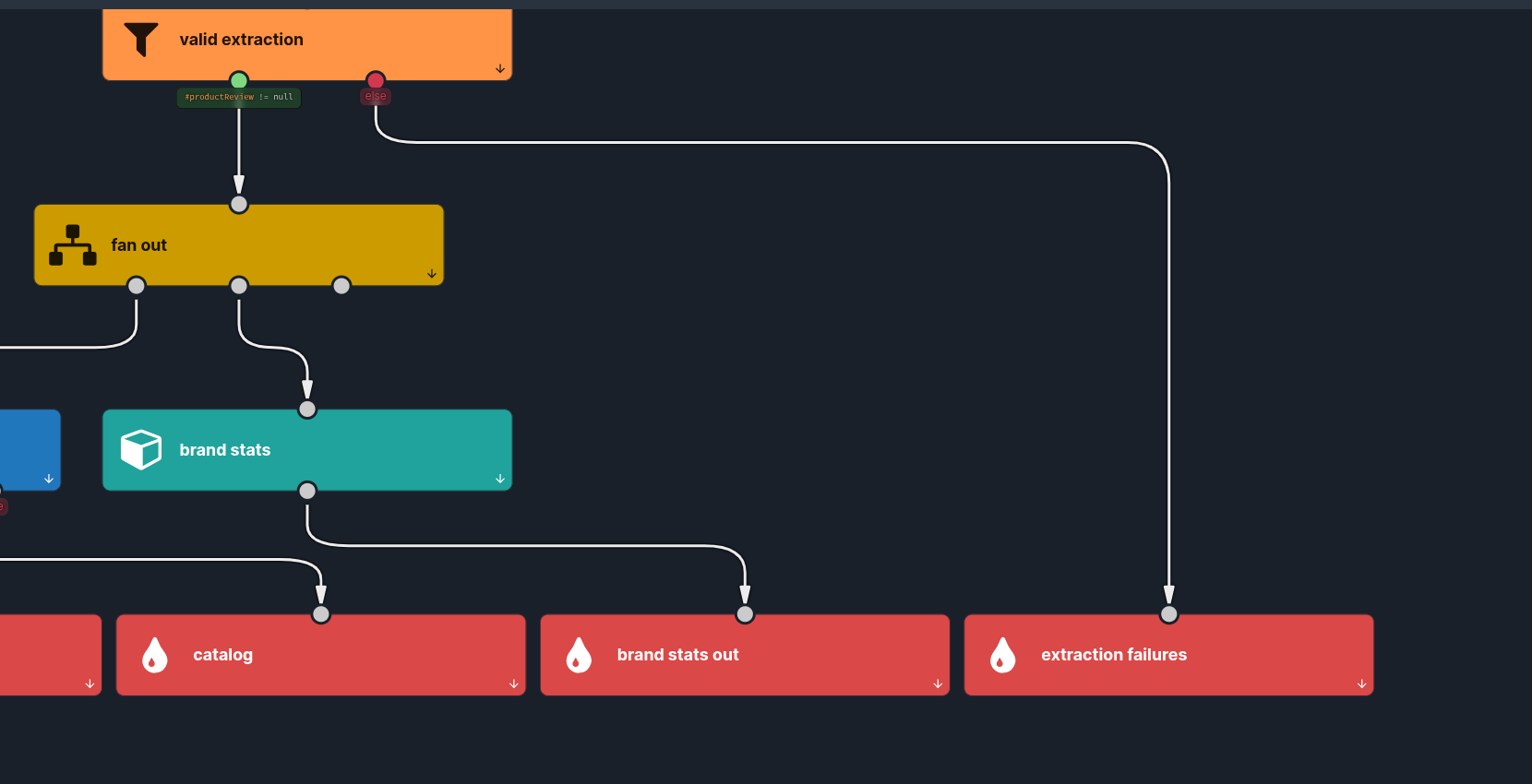This screenshot has width=1532, height=784.
Task: Click the droplet icon on brand stats out node
Action: coord(579,655)
